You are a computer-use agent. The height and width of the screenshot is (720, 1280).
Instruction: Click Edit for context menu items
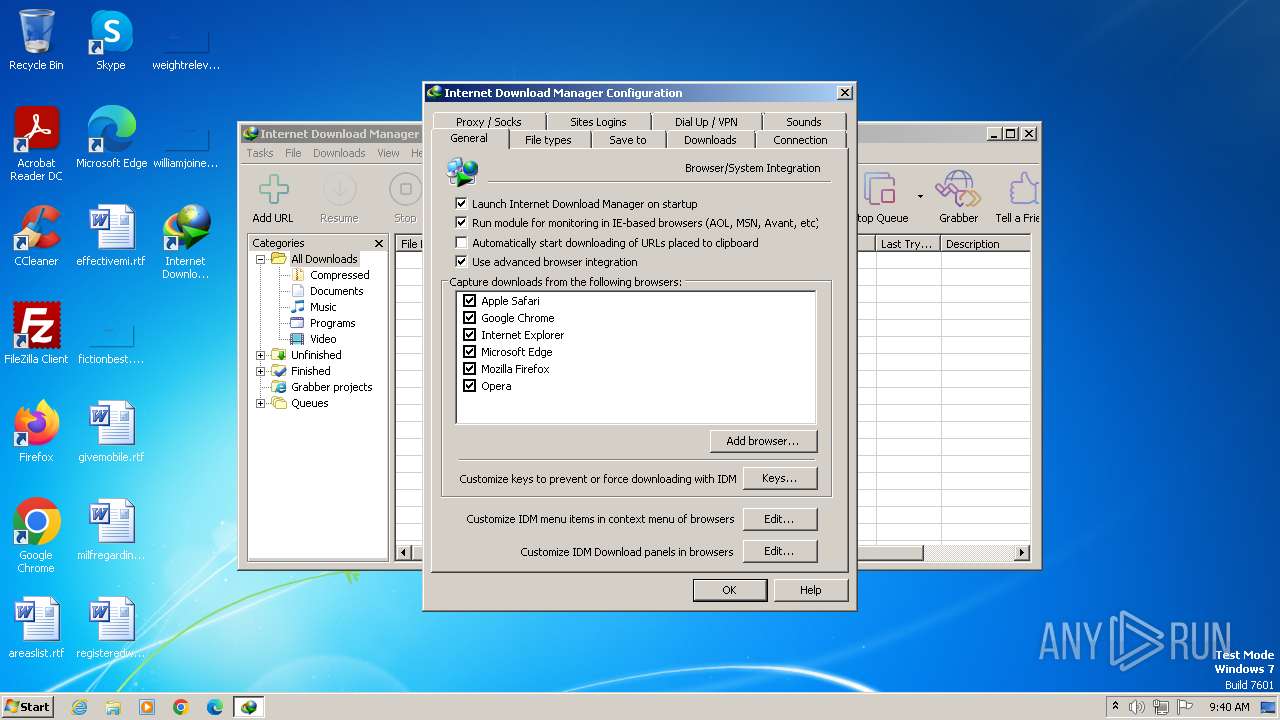[x=780, y=519]
